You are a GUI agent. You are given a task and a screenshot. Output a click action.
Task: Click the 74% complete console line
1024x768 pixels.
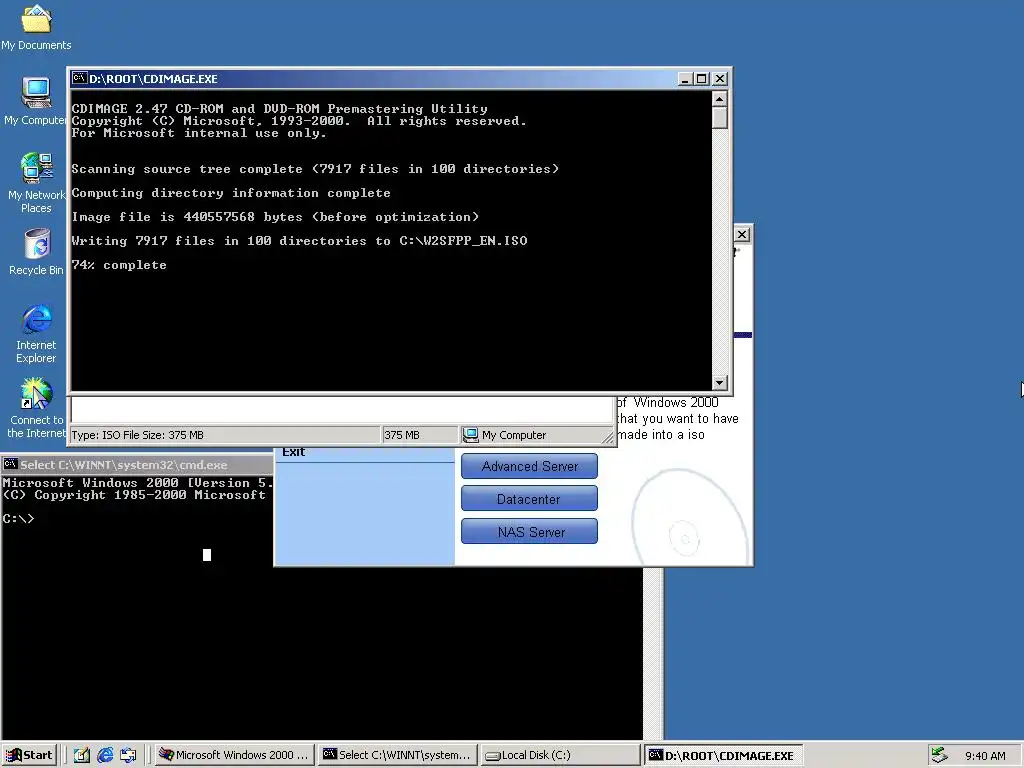pyautogui.click(x=119, y=265)
